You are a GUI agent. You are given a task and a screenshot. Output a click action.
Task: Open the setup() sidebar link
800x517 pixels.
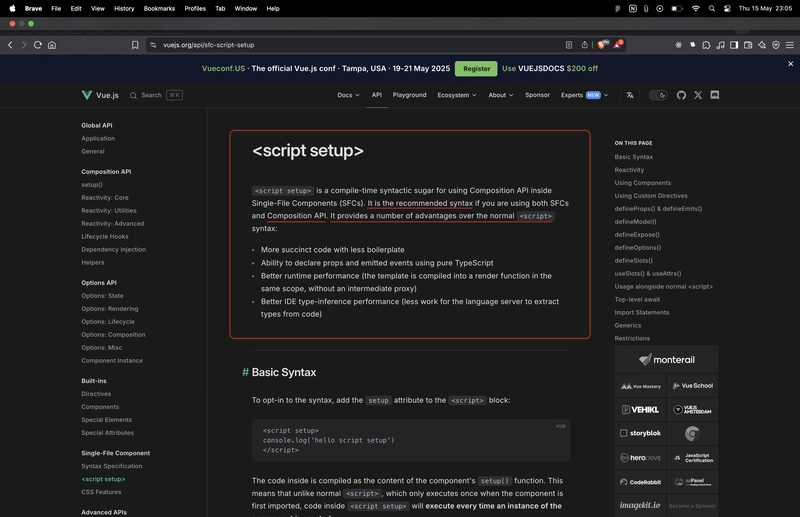[x=92, y=185]
